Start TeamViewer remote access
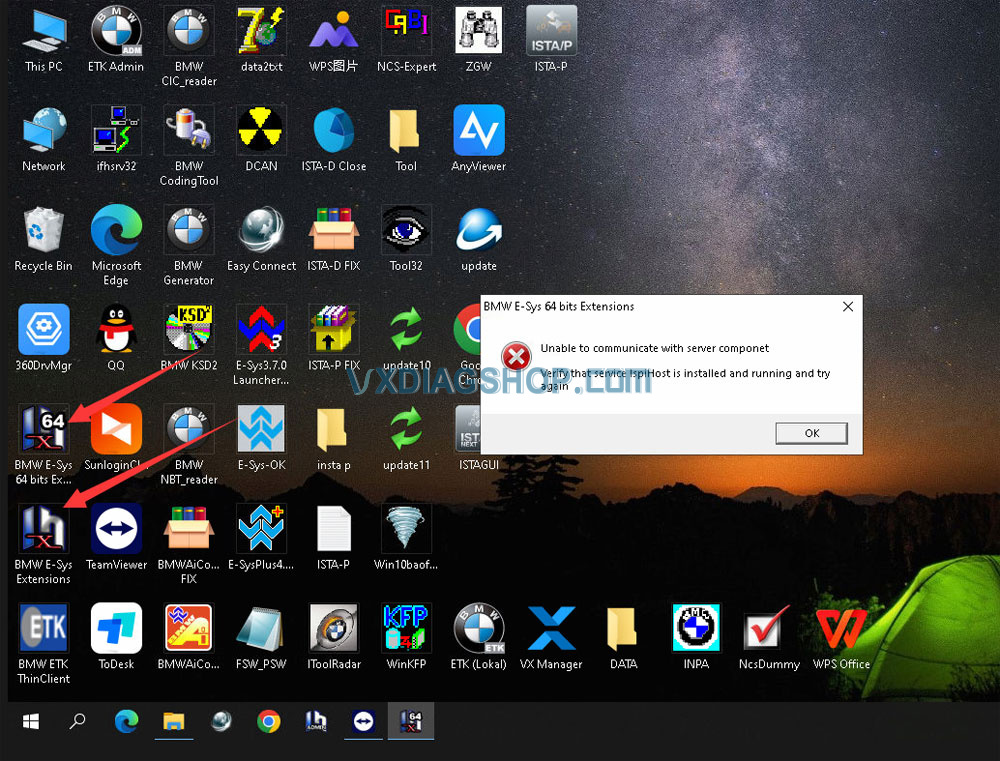The height and width of the screenshot is (761, 1000). (x=116, y=528)
